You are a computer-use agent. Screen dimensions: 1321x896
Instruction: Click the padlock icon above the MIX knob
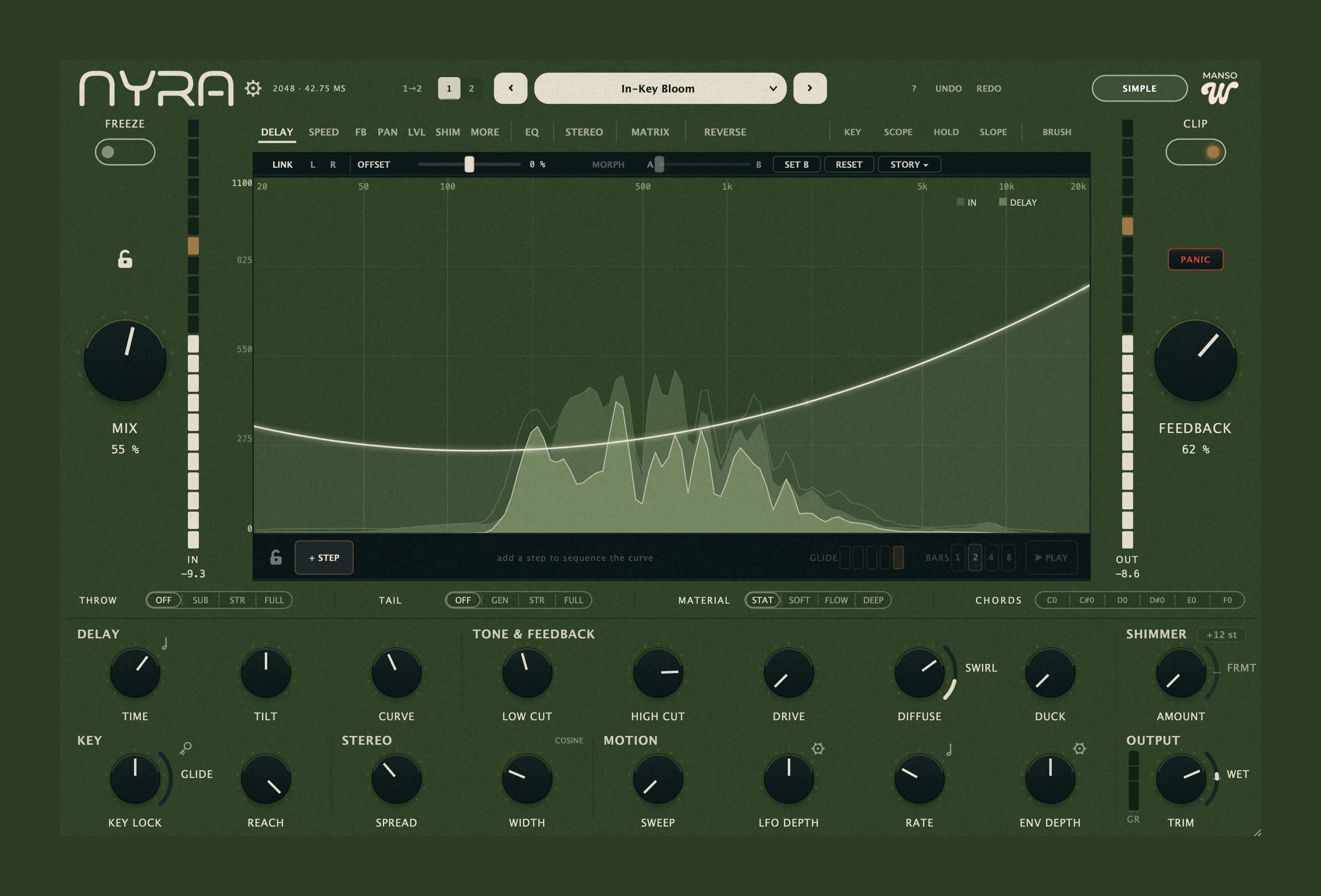[x=125, y=259]
